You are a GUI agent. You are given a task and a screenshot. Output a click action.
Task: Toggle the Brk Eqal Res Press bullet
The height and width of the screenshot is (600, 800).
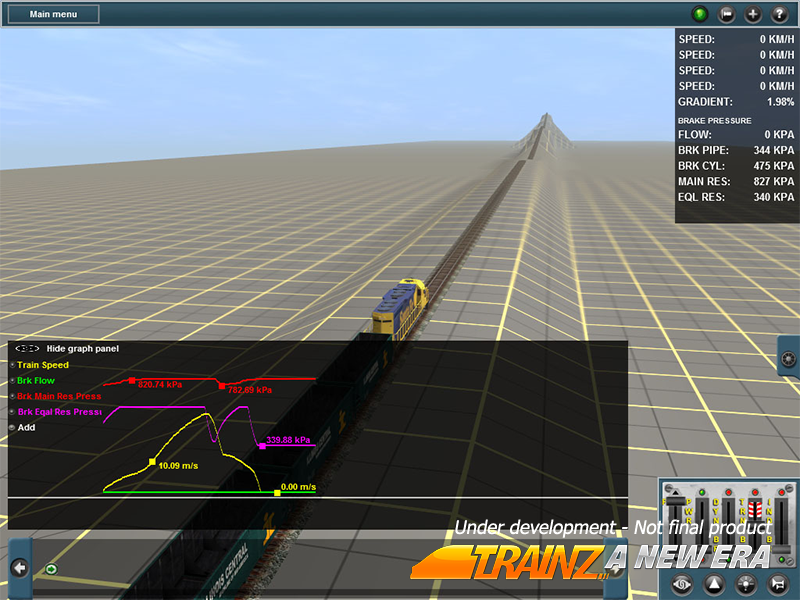coord(12,412)
